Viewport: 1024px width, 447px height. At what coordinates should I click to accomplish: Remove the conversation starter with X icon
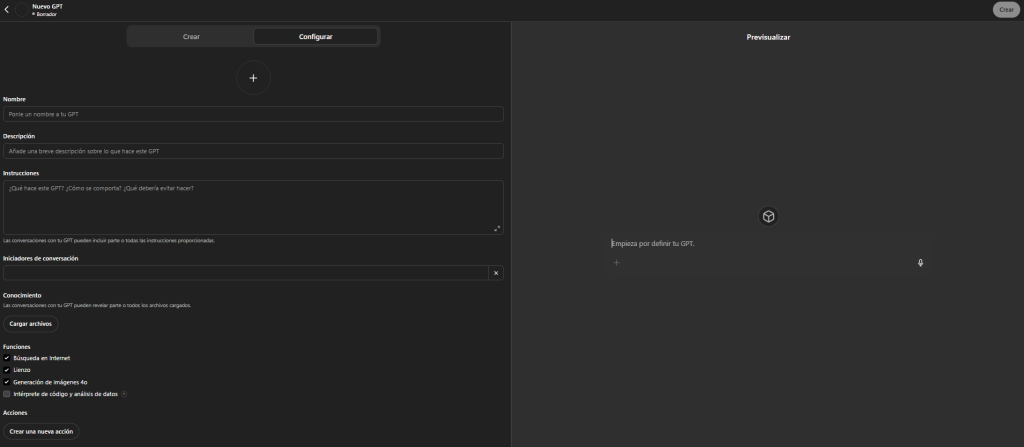(496, 273)
